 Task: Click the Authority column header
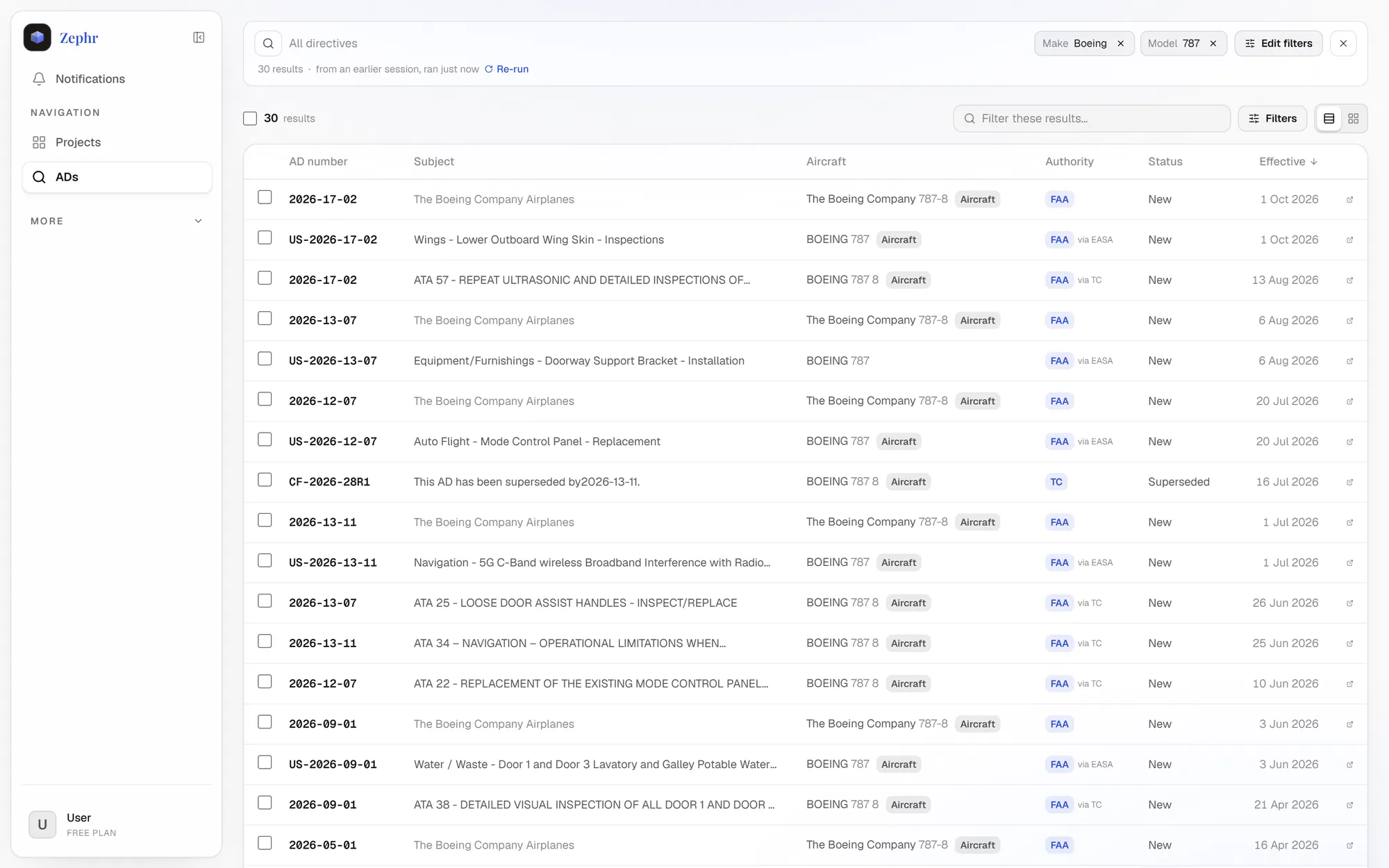coord(1070,161)
